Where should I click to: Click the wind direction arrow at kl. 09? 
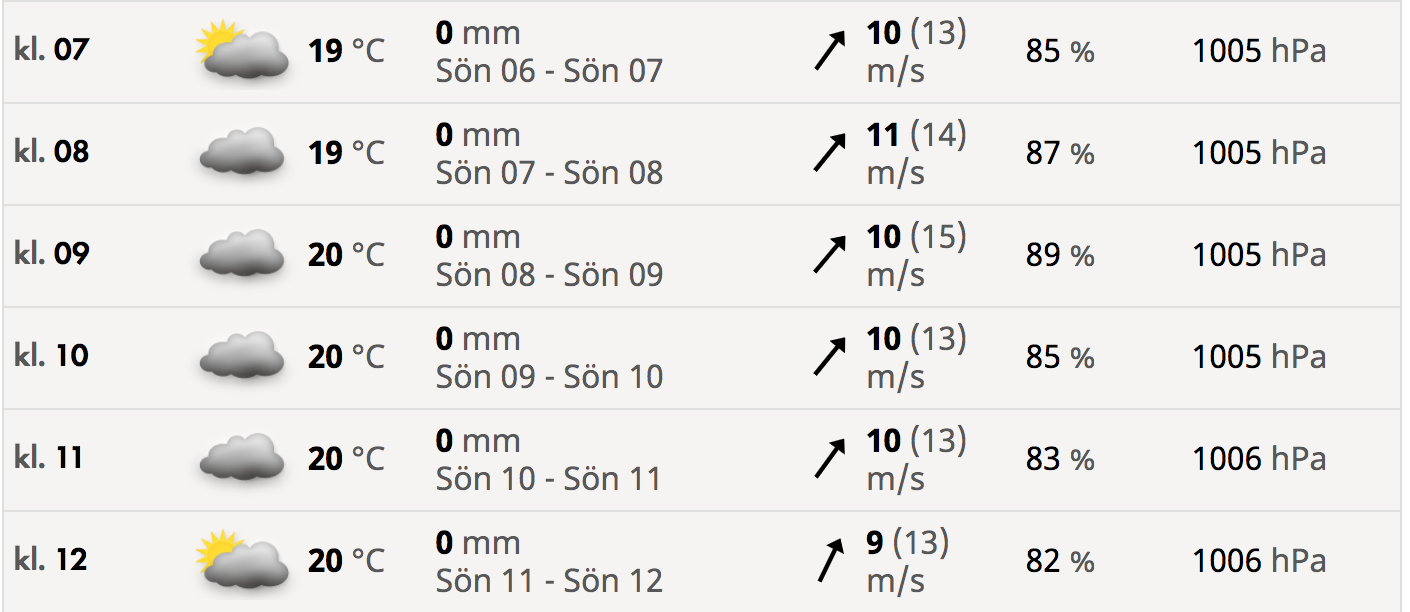(829, 256)
